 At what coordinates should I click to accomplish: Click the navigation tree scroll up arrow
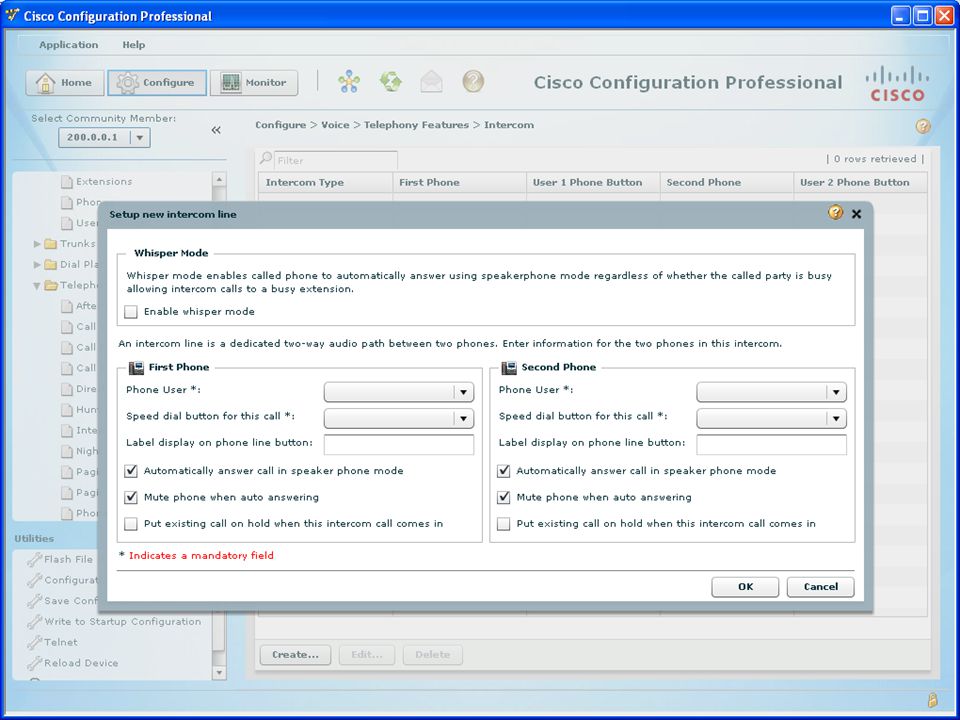tap(219, 179)
